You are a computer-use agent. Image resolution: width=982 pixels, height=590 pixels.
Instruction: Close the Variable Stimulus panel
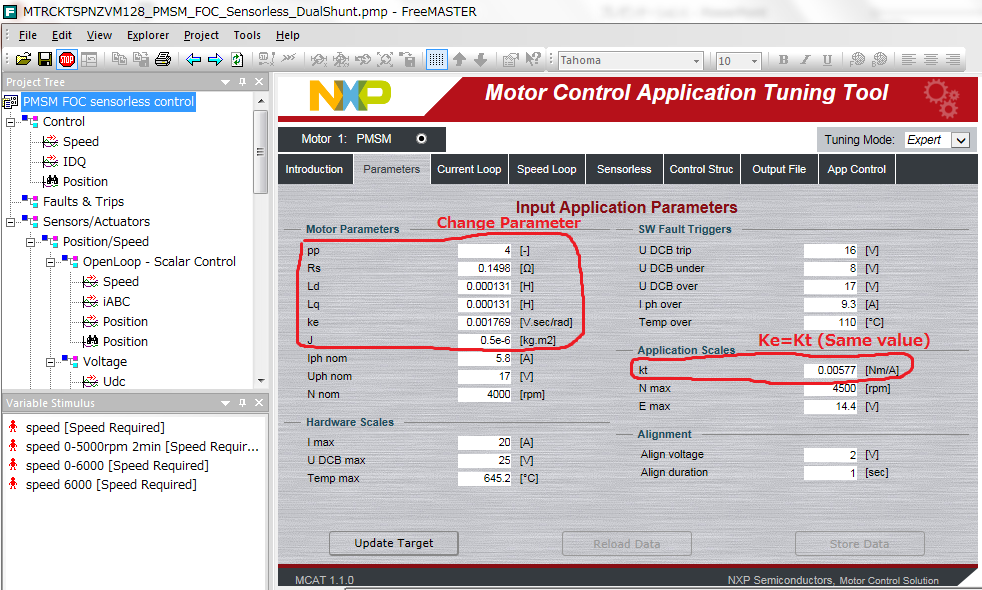click(x=259, y=403)
